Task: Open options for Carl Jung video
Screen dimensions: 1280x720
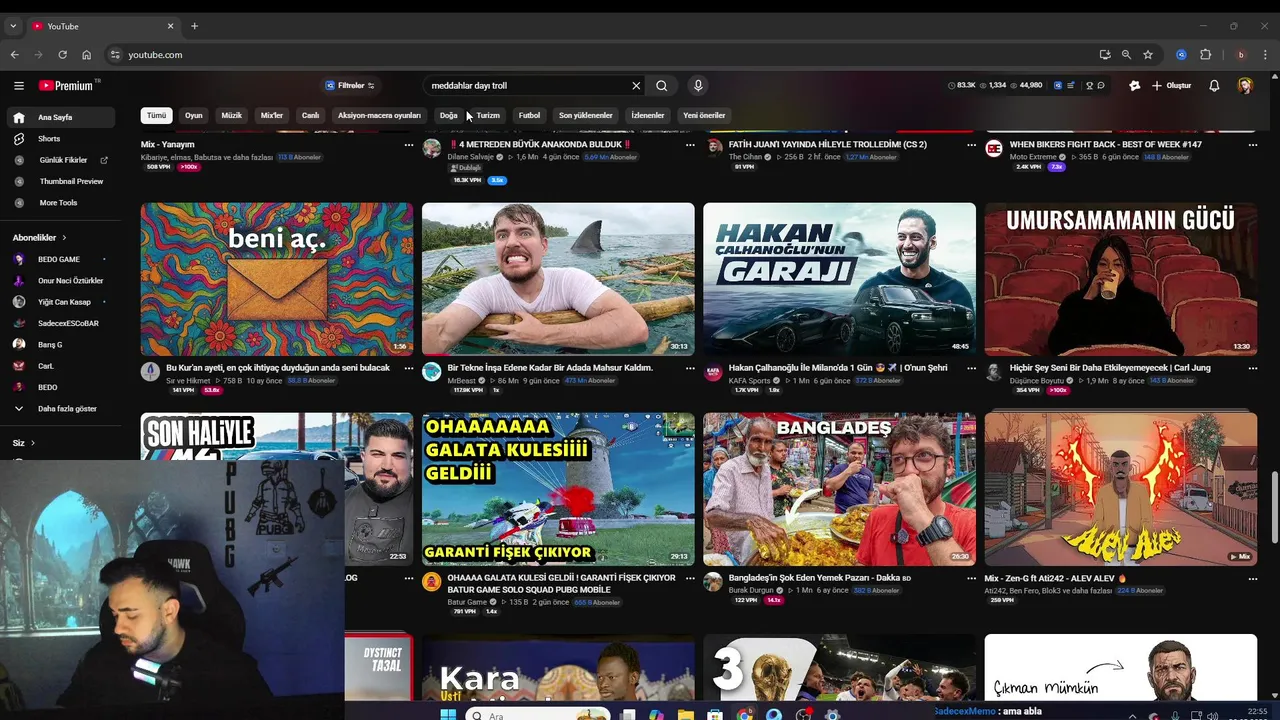Action: point(1253,368)
